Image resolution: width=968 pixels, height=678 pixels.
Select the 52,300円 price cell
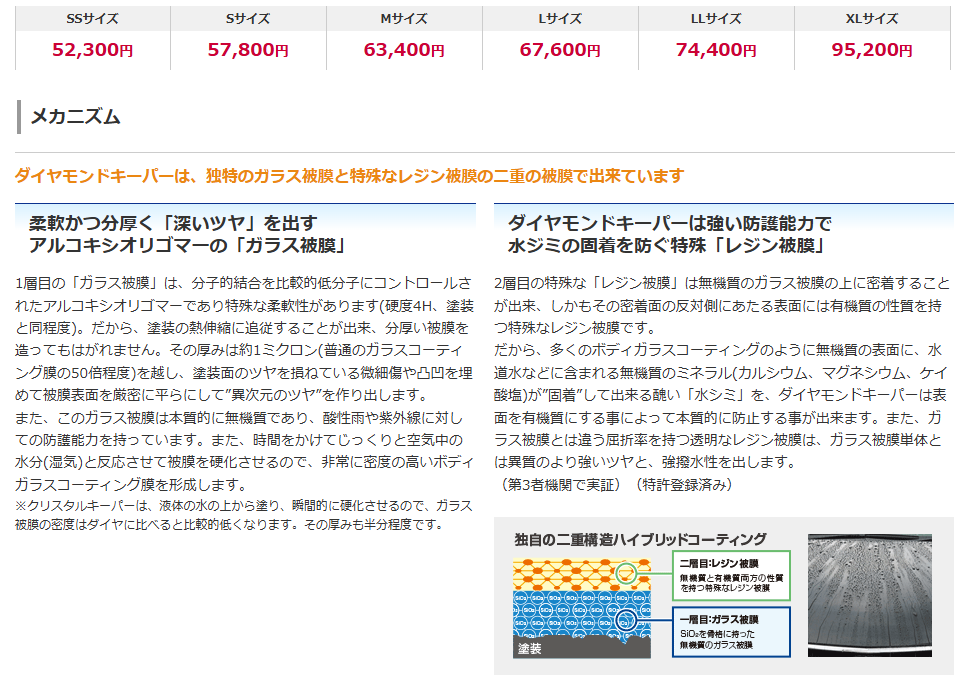click(x=93, y=50)
